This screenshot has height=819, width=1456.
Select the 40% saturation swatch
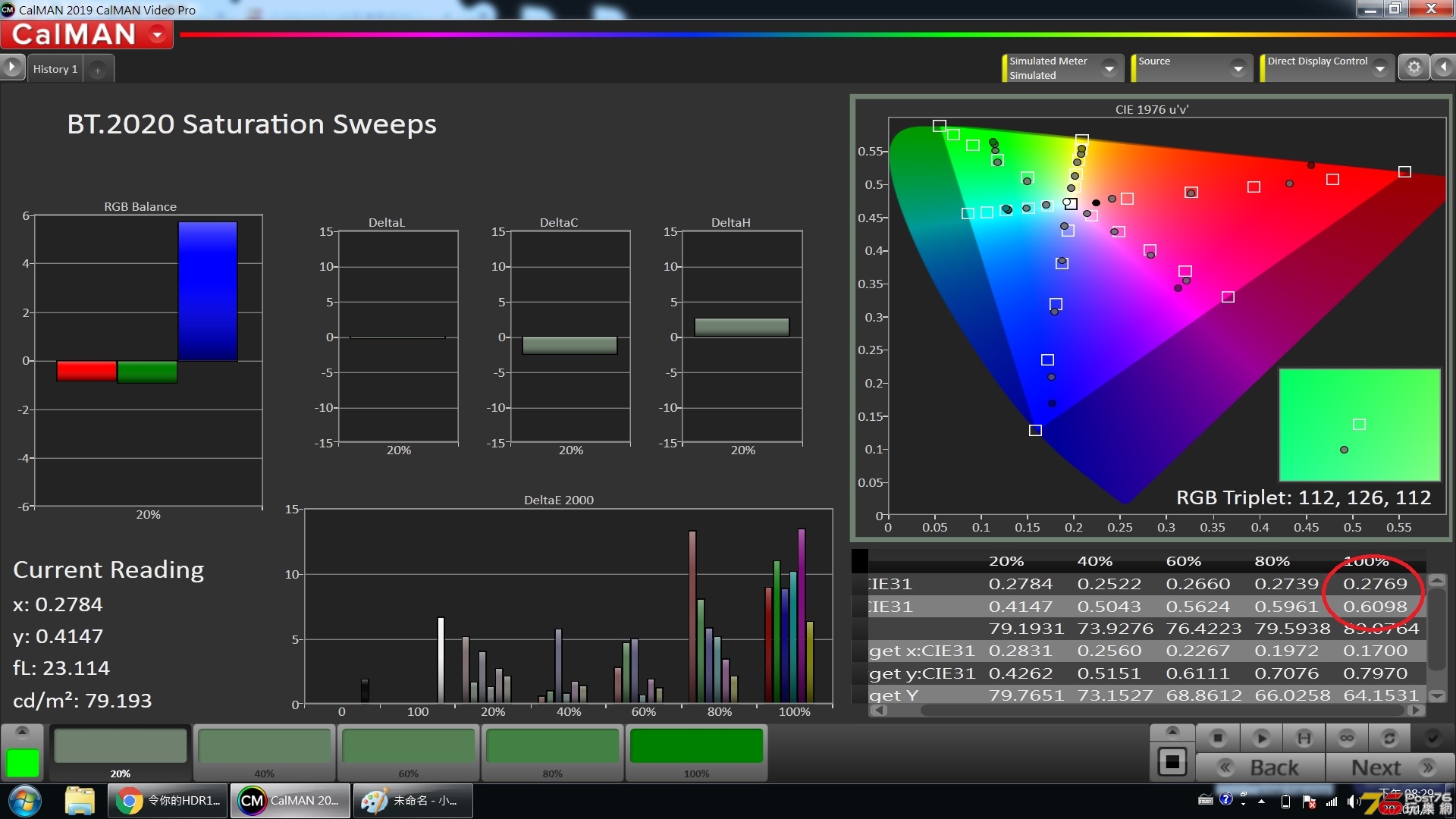point(265,752)
